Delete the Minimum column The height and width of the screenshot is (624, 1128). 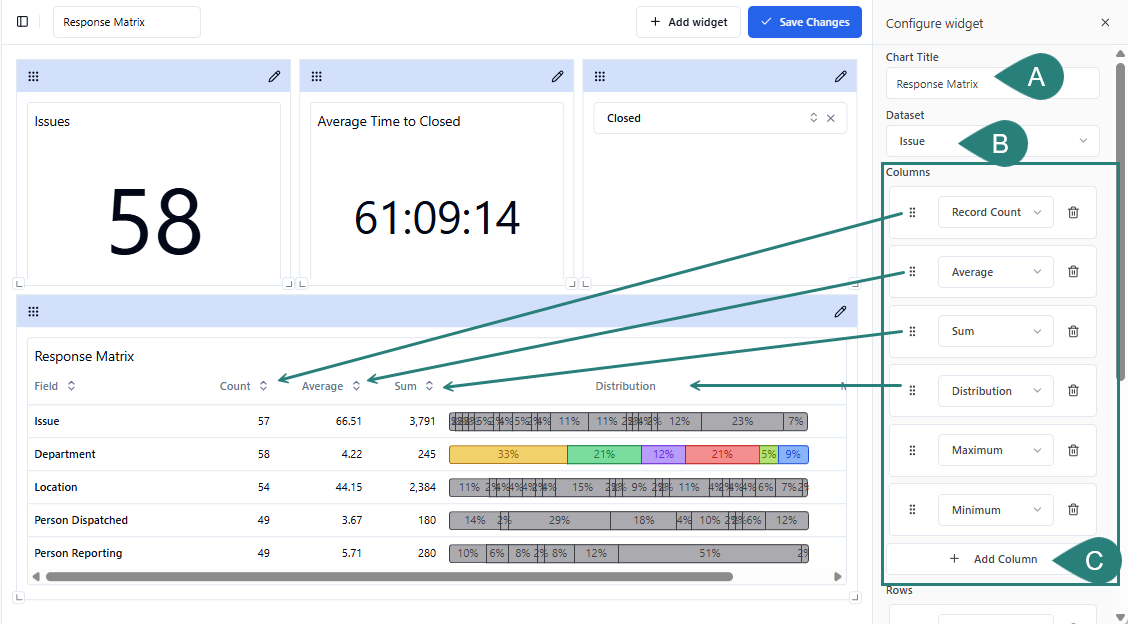point(1073,510)
